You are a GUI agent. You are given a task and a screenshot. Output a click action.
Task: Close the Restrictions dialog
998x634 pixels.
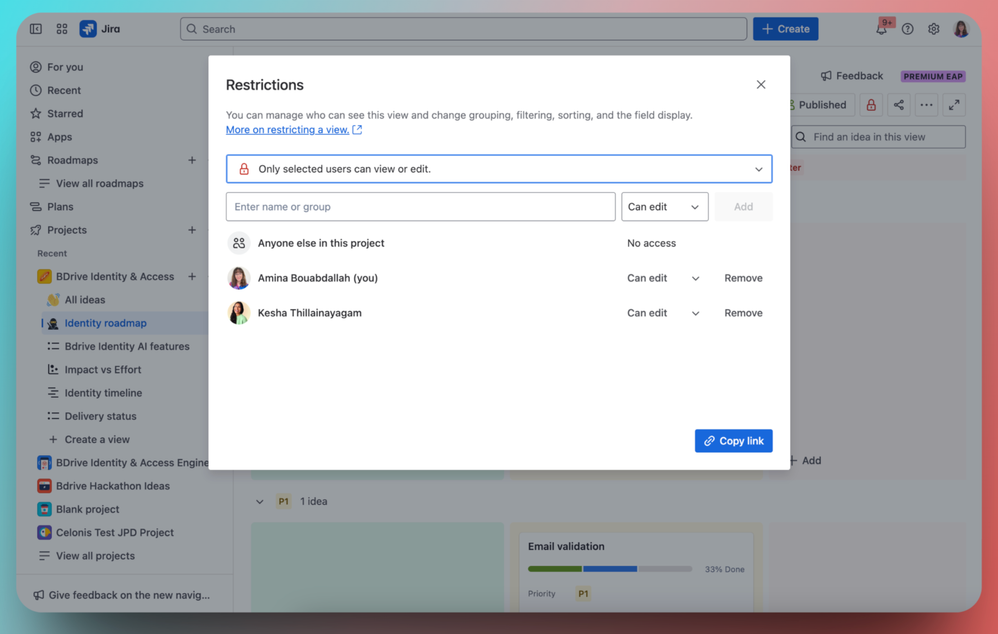click(761, 85)
